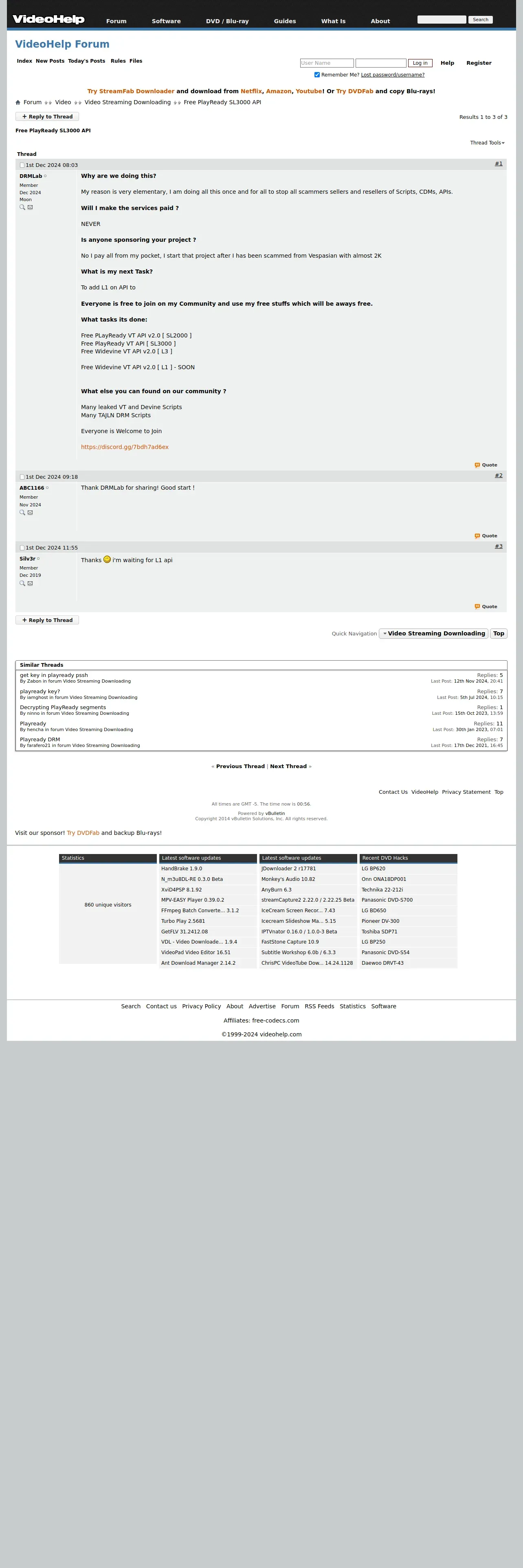523x1568 pixels.
Task: Click the home icon in breadcrumb
Action: coord(18,102)
